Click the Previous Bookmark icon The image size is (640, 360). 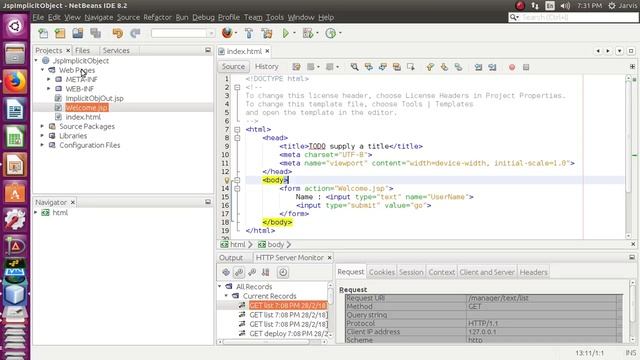pos(430,67)
